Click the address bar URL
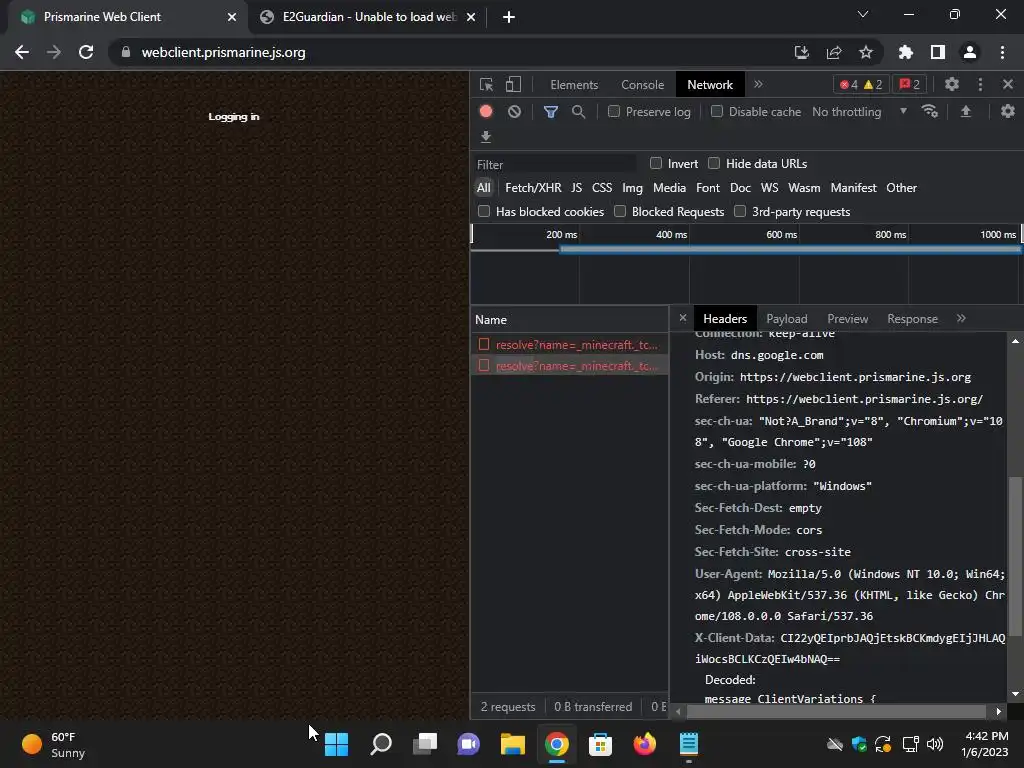The height and width of the screenshot is (768, 1024). point(223,52)
